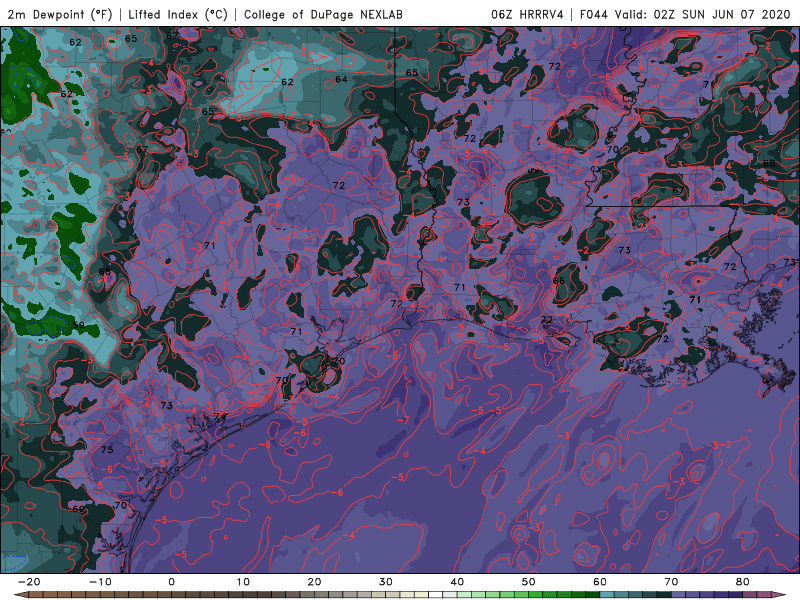
Task: Click the 'Lifted Index (°C)' title text
Action: coord(178,14)
